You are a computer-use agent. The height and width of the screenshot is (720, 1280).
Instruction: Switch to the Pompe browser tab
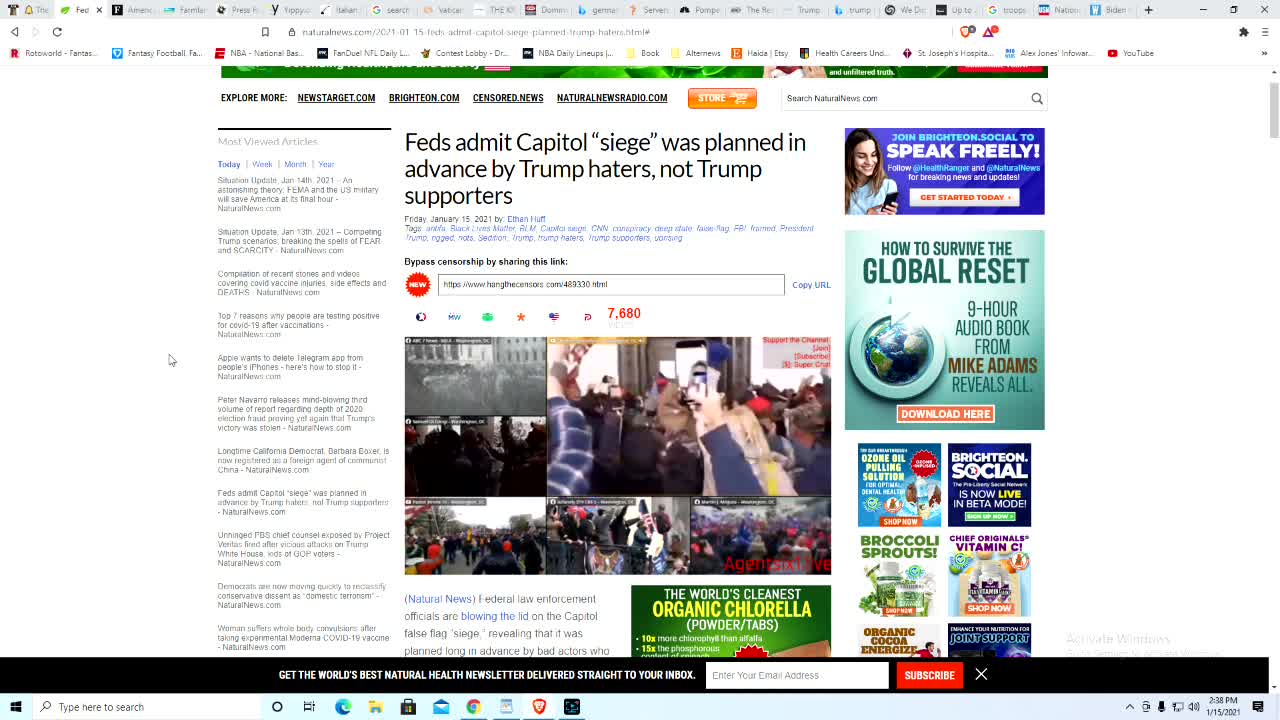click(x=700, y=10)
